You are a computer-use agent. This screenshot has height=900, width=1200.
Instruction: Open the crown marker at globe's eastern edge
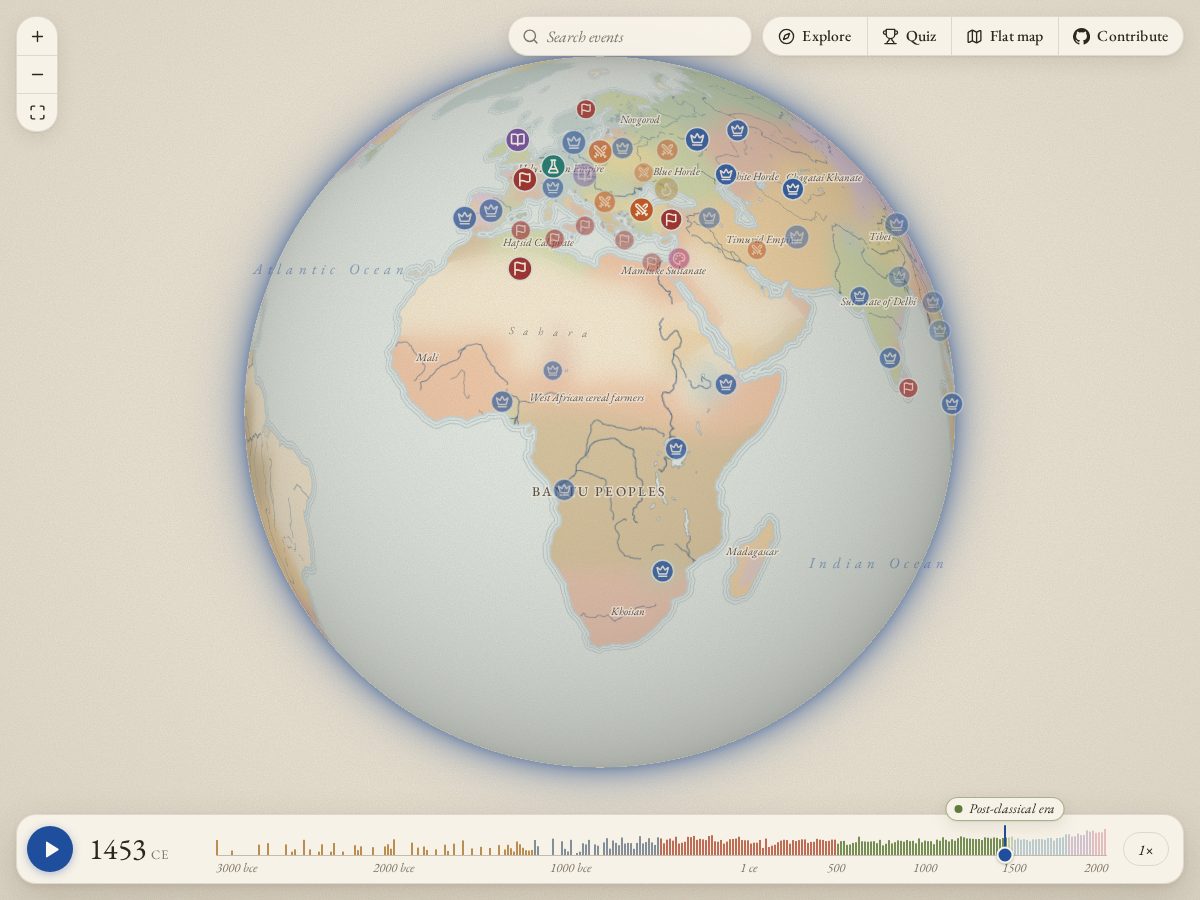coord(952,403)
